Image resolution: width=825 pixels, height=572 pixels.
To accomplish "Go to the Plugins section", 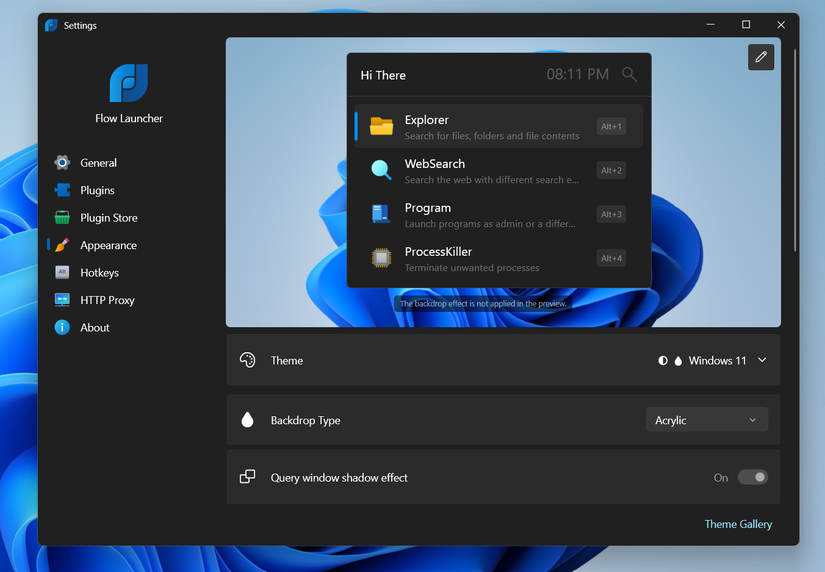I will click(97, 190).
